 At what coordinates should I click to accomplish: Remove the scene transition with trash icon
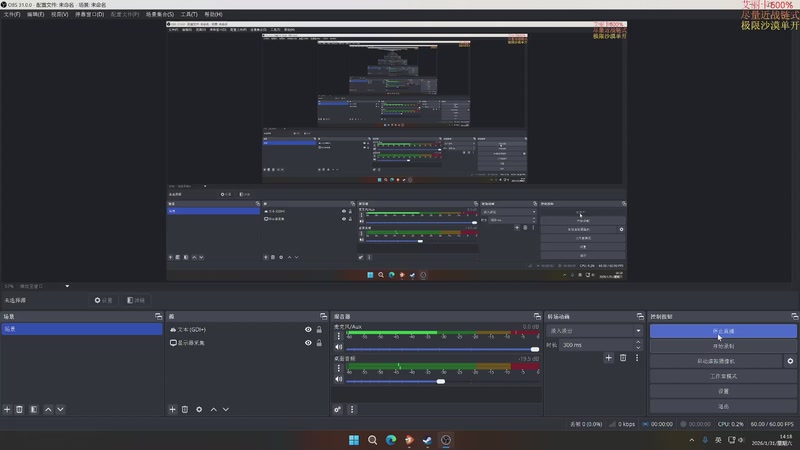coord(623,358)
